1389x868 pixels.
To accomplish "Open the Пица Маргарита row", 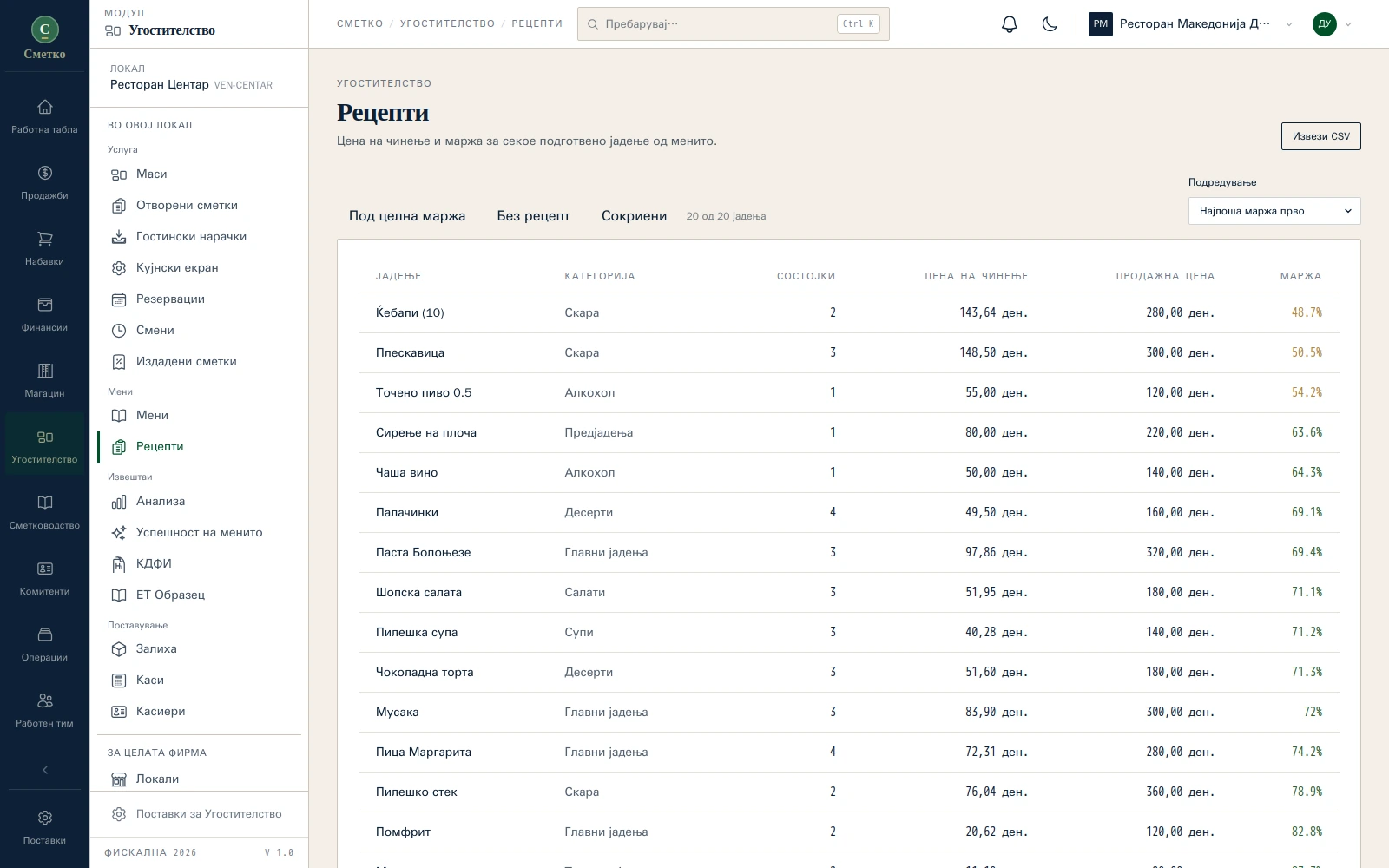I will tap(849, 752).
